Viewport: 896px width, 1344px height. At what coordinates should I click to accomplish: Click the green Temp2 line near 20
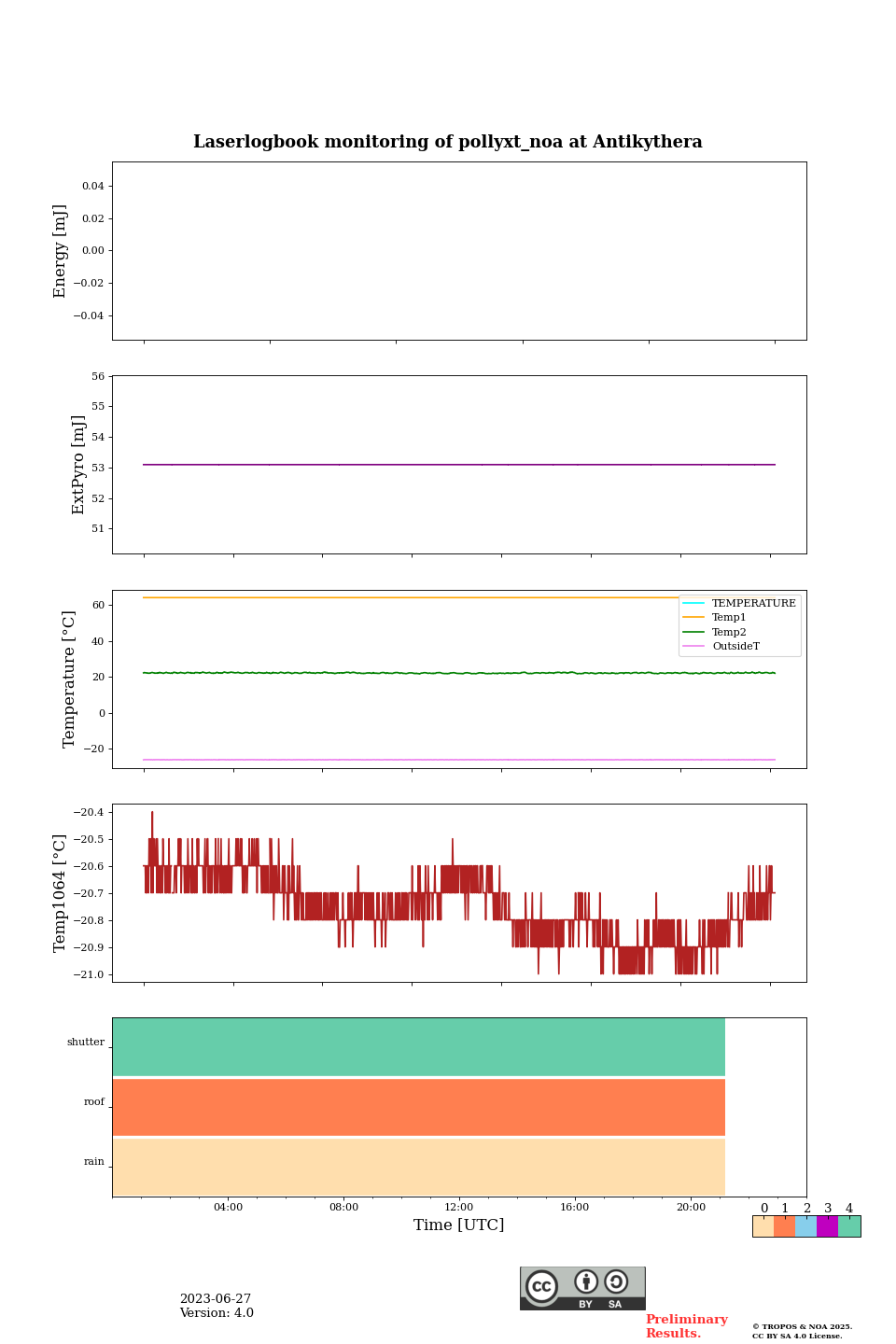point(459,673)
